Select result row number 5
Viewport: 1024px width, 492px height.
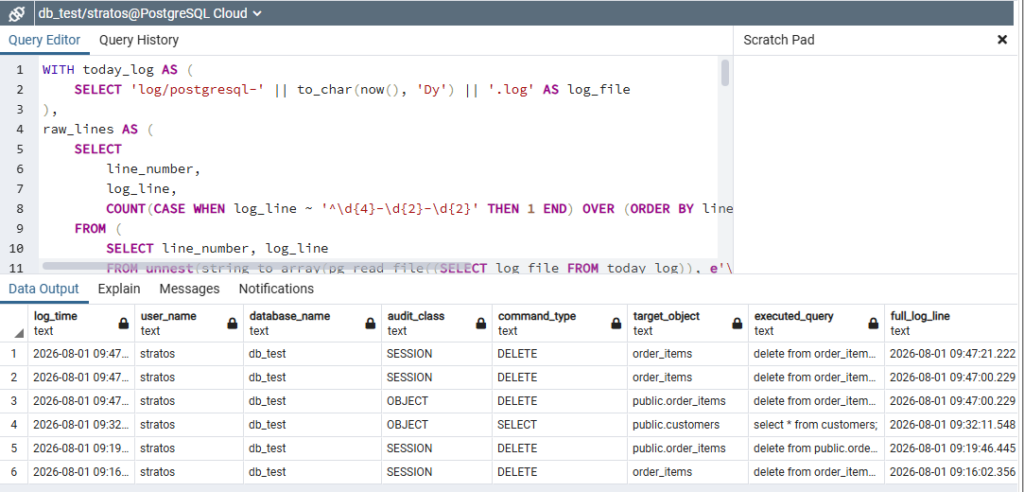point(13,448)
